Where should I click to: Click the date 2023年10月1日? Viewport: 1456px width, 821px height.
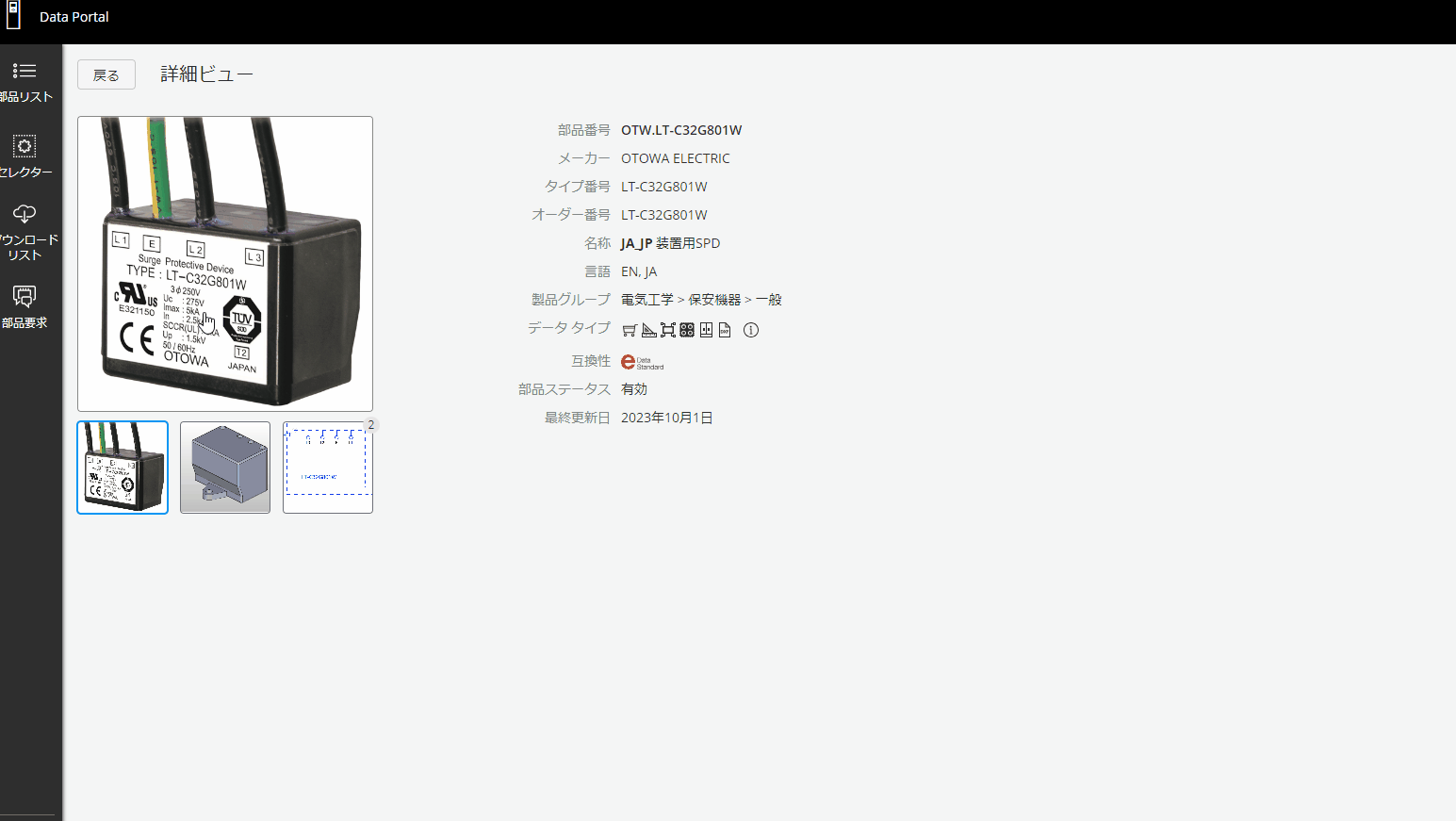click(667, 418)
